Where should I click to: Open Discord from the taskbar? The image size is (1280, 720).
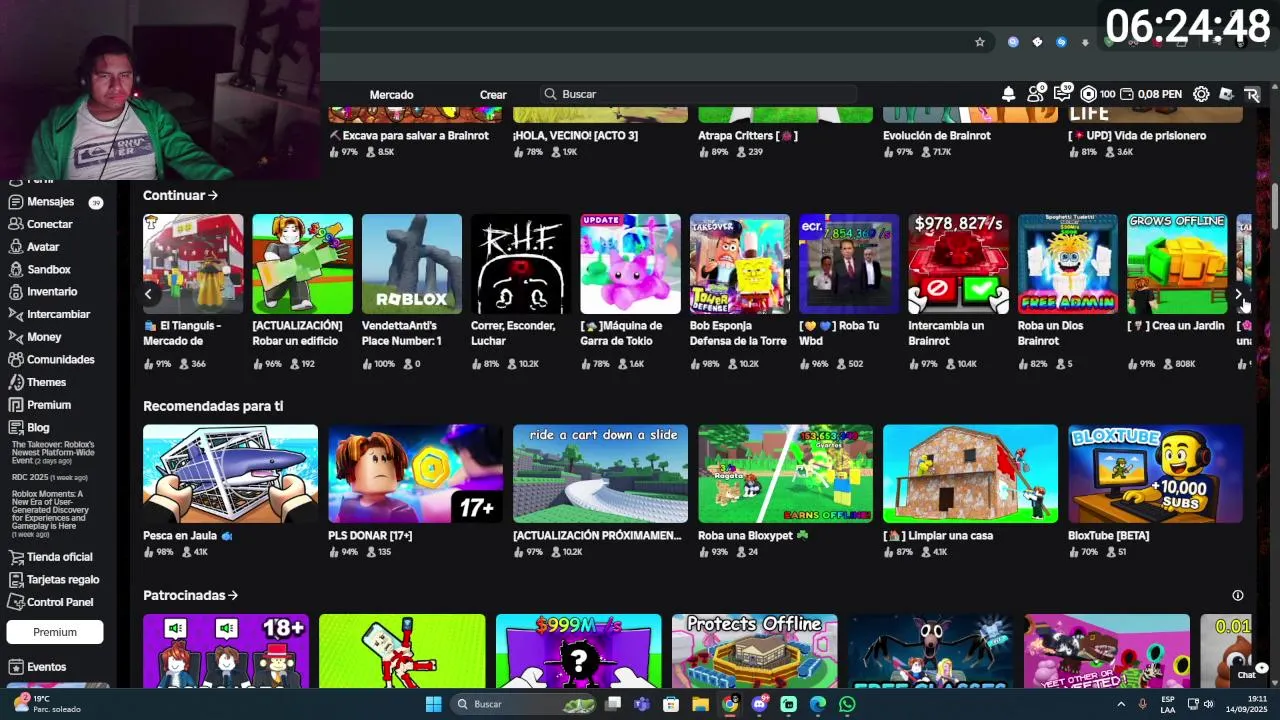tap(759, 704)
